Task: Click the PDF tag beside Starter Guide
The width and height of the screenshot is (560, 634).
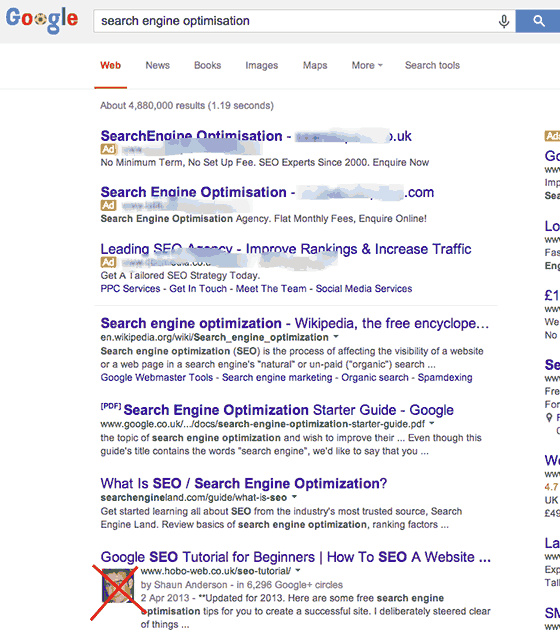Action: click(111, 406)
